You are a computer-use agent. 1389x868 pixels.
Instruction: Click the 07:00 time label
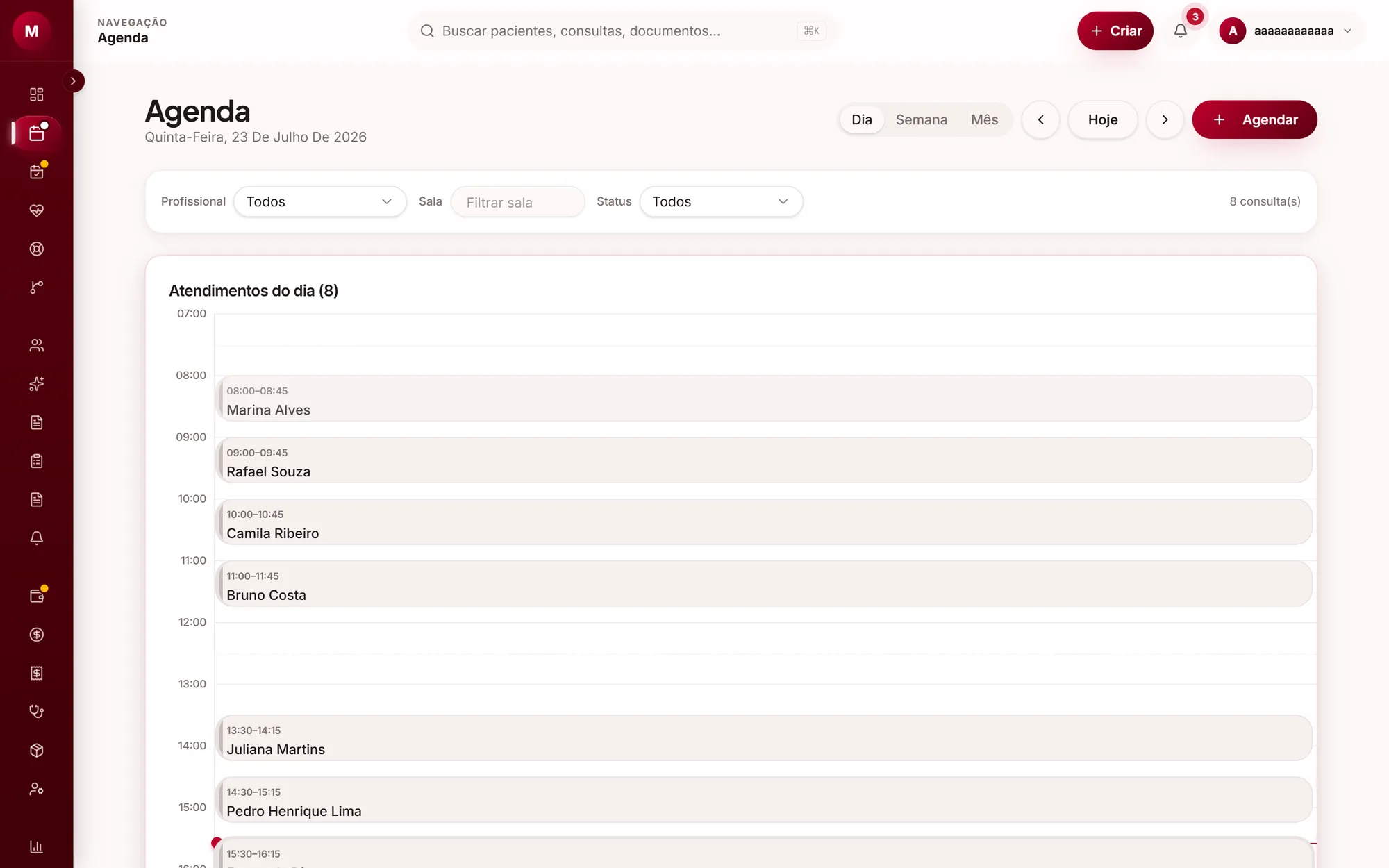click(x=192, y=314)
